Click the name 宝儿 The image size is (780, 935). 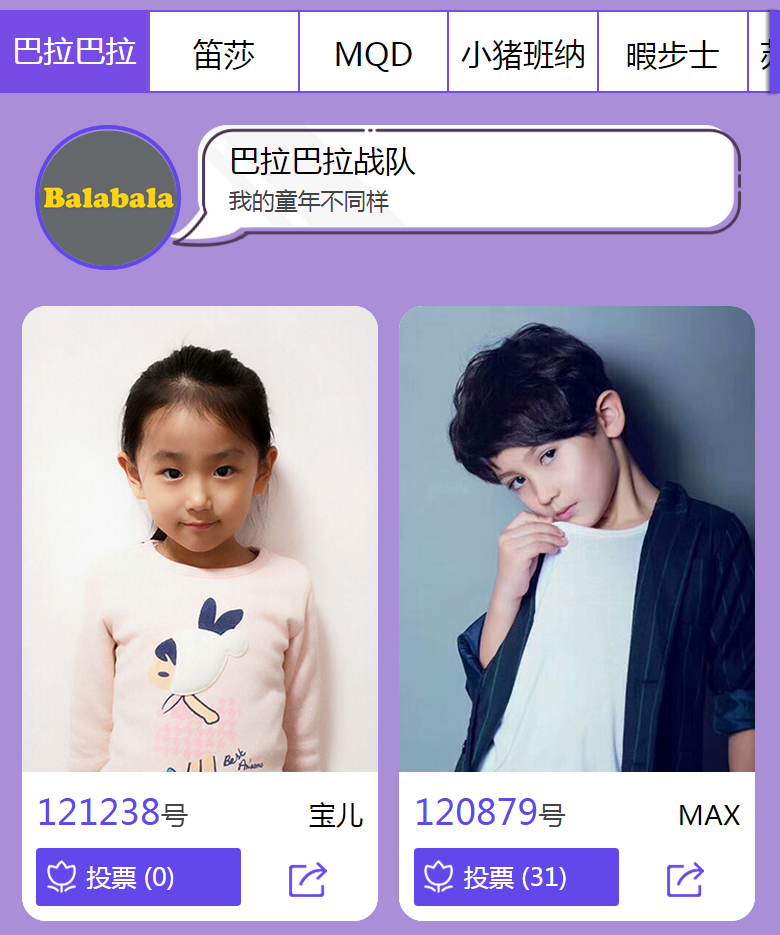click(336, 815)
